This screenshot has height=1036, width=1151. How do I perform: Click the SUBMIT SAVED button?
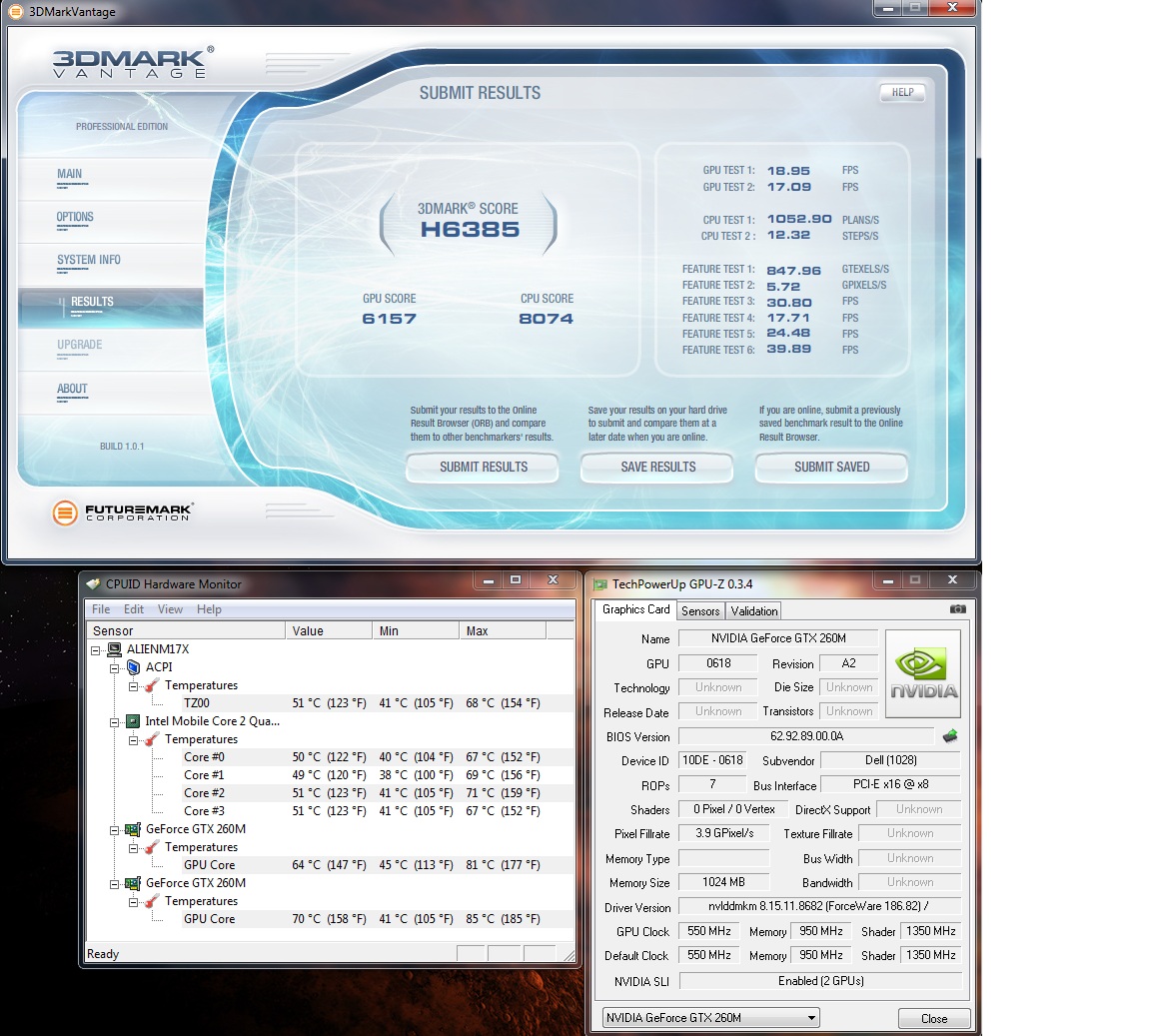click(831, 467)
